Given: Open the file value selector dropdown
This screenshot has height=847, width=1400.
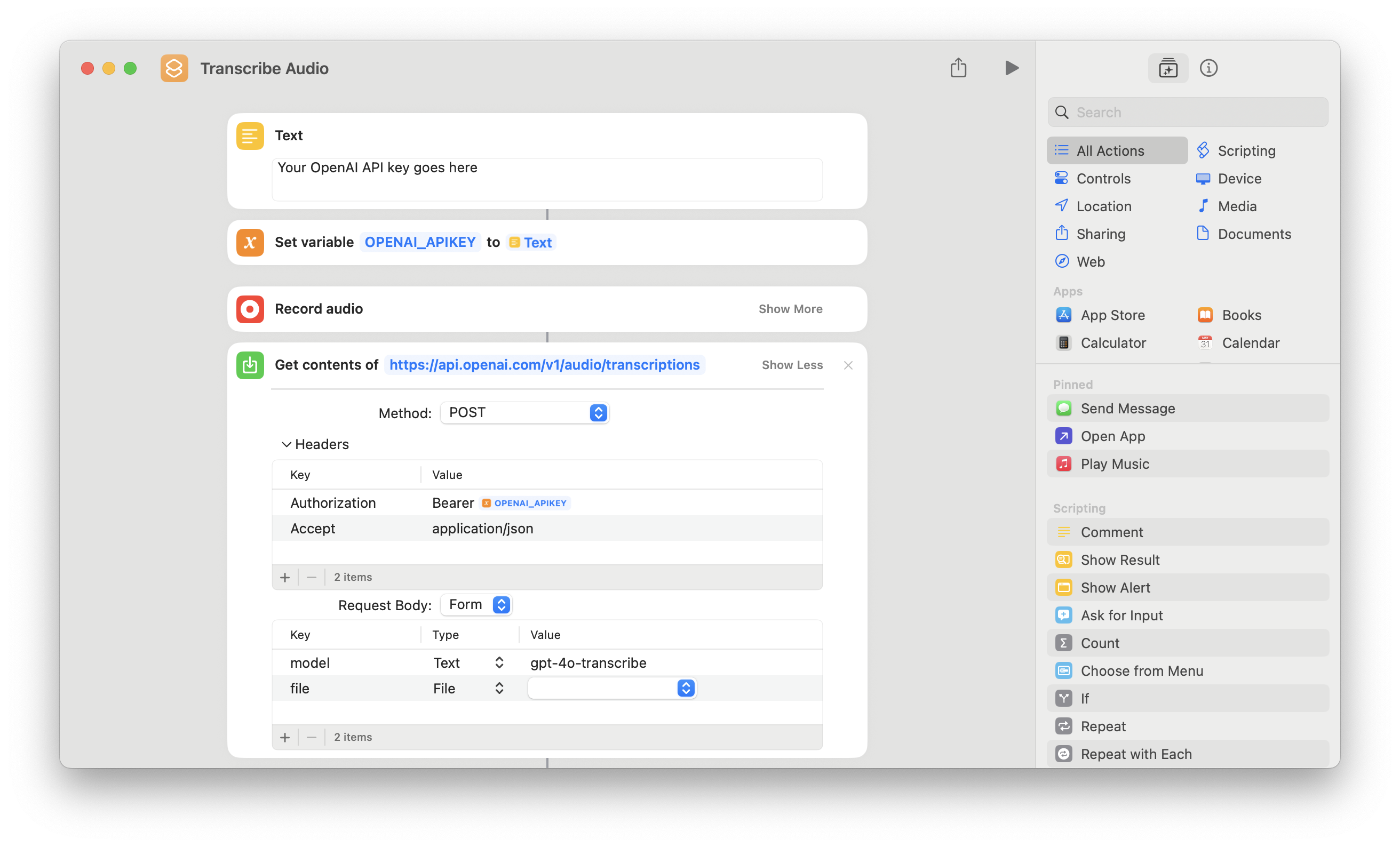Looking at the screenshot, I should (686, 689).
